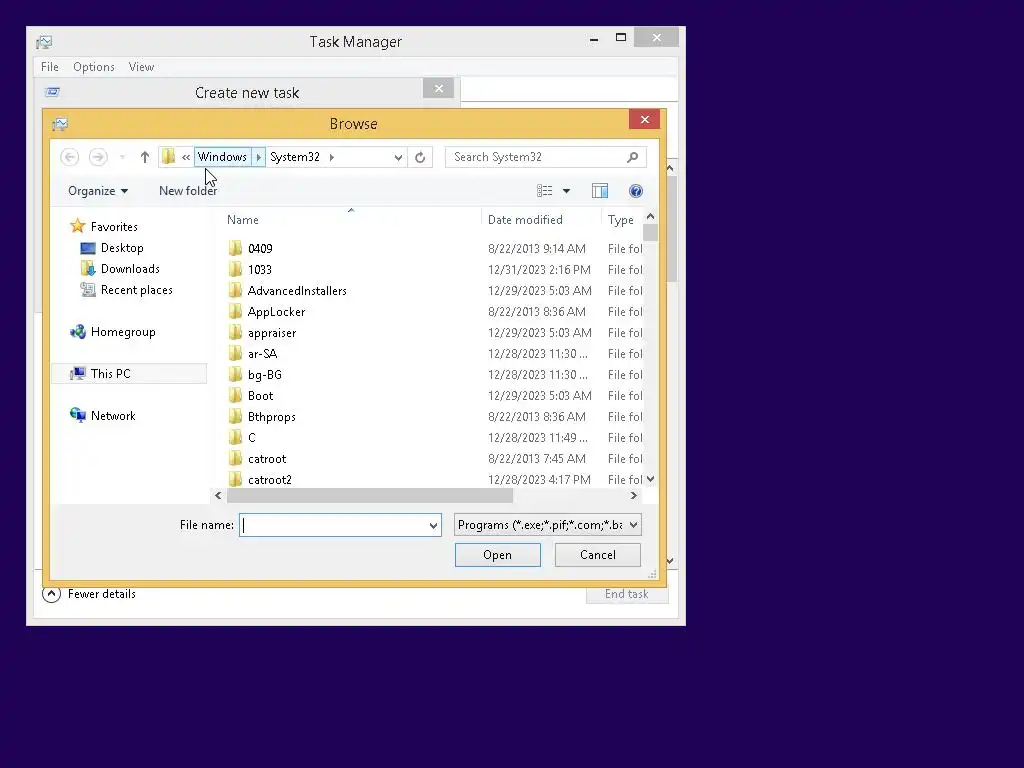Open Task Manager View menu
The height and width of the screenshot is (768, 1024).
coord(141,67)
